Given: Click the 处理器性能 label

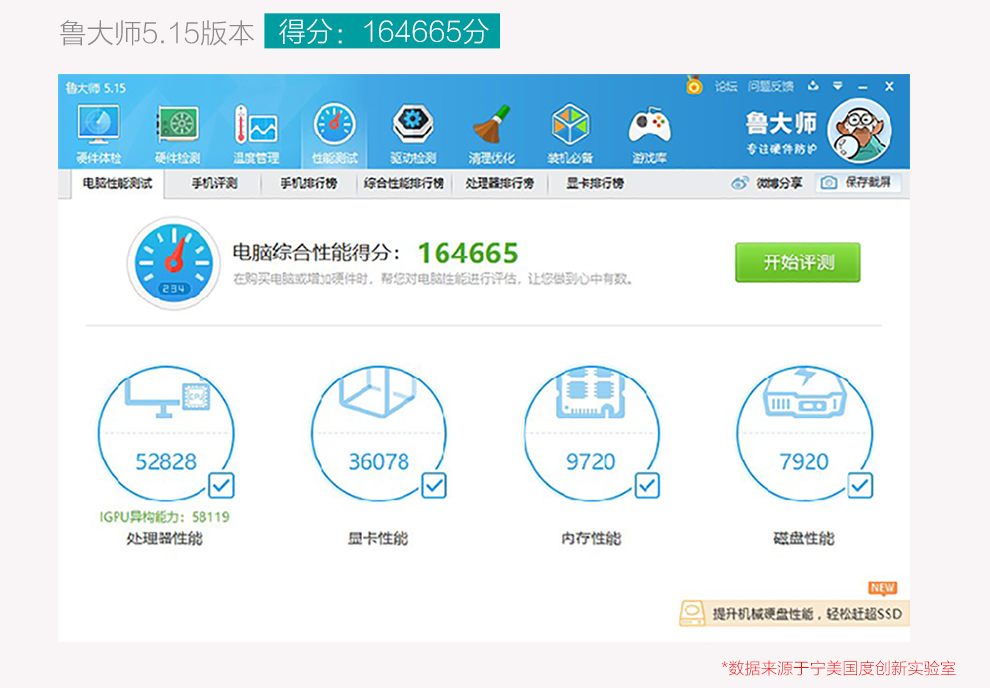Looking at the screenshot, I should pyautogui.click(x=165, y=538).
